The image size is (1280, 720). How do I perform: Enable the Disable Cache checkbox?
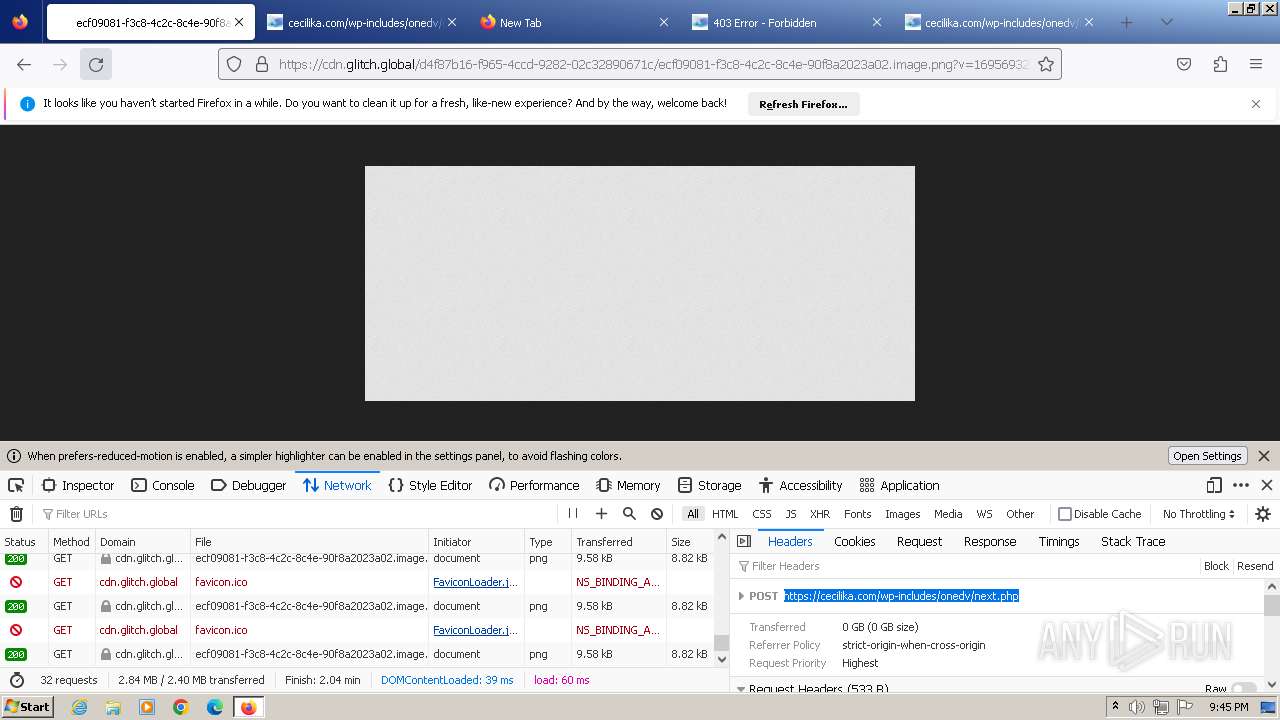pos(1065,514)
